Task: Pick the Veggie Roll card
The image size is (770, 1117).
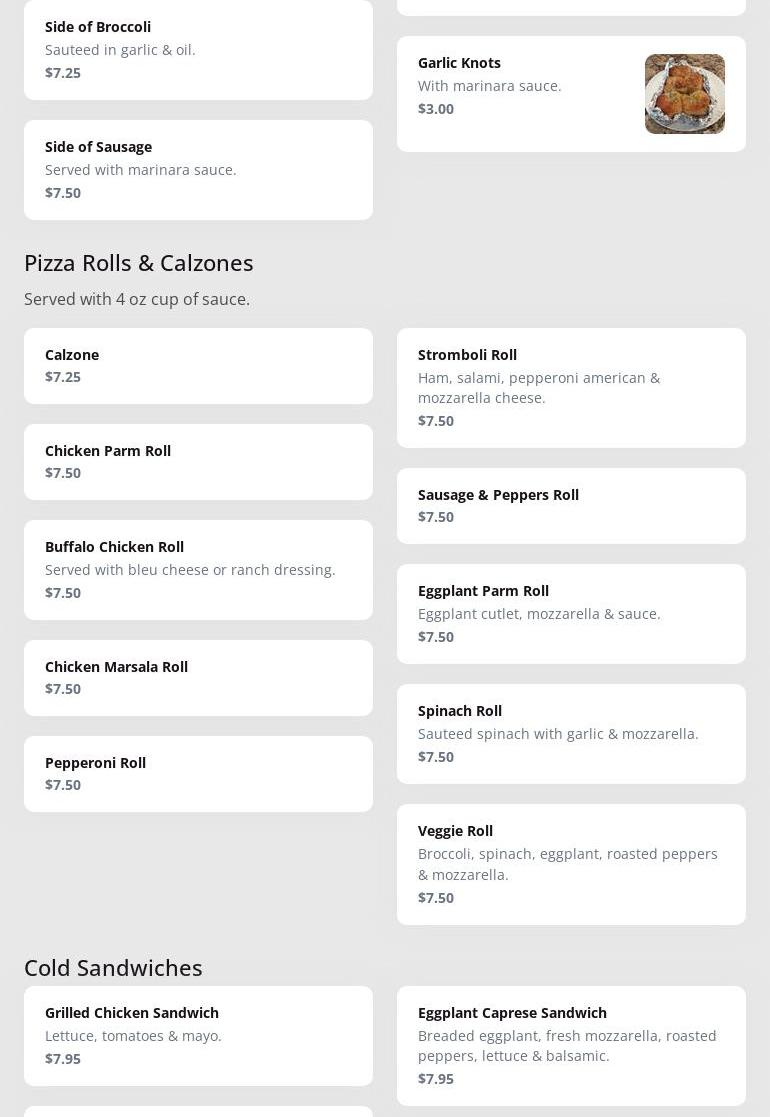Action: (570, 863)
